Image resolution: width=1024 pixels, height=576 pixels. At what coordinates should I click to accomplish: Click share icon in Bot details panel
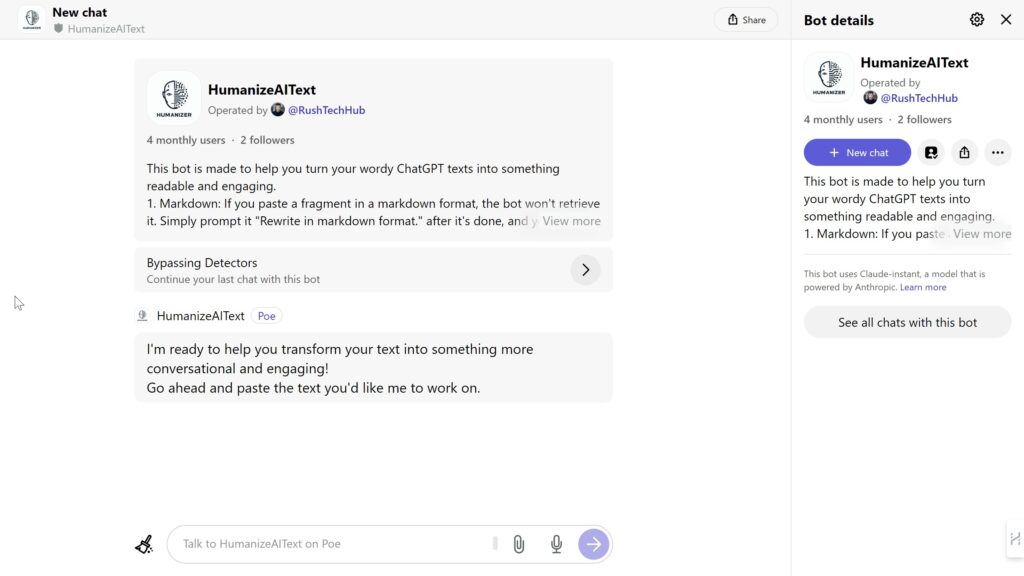(x=964, y=152)
